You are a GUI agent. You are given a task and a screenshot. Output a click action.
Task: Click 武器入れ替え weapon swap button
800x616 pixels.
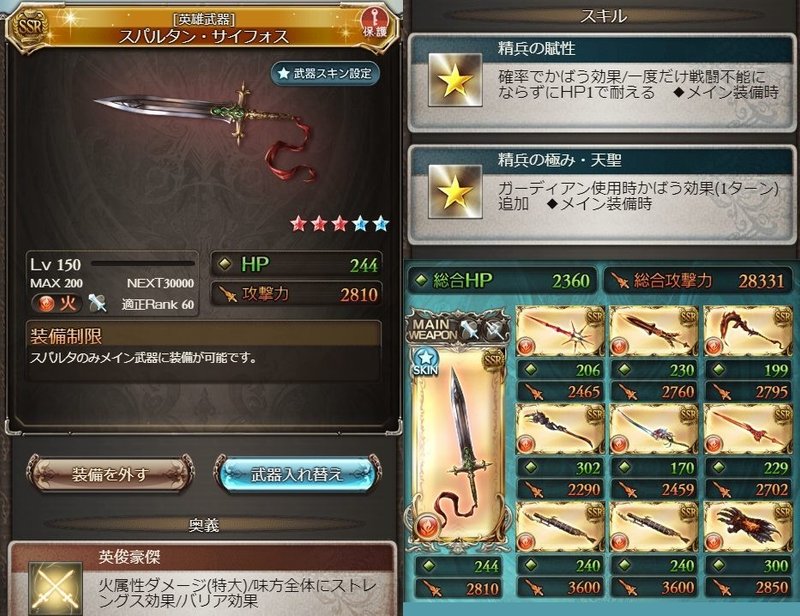point(297,475)
